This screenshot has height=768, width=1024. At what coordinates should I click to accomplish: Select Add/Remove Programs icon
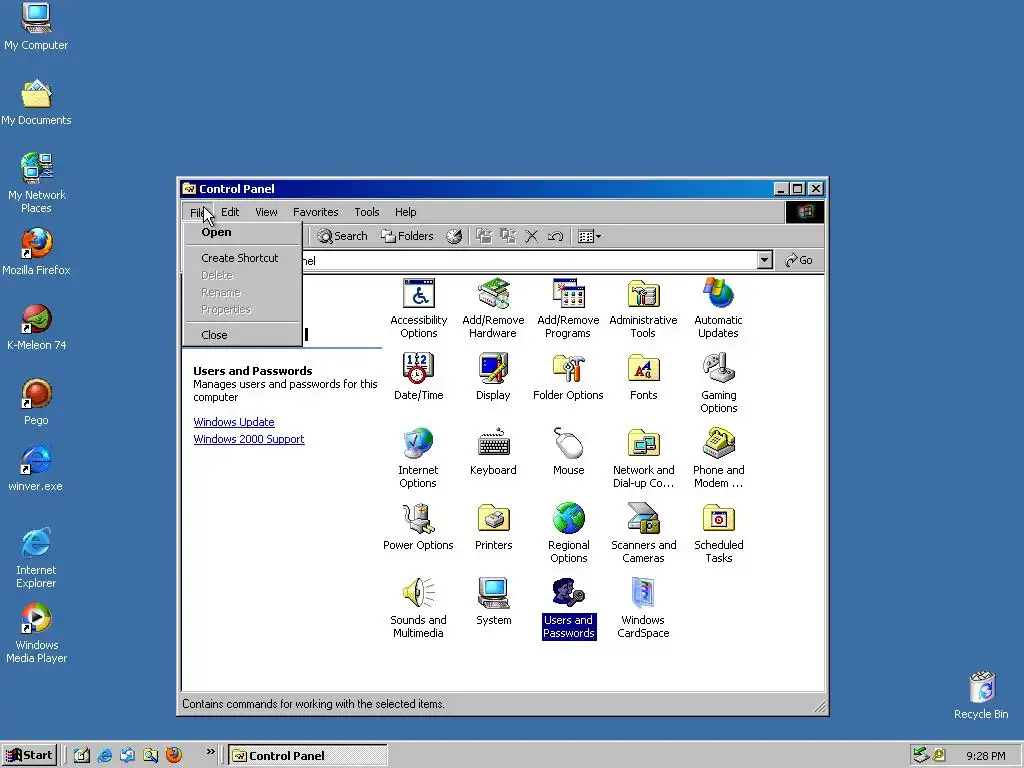568,308
